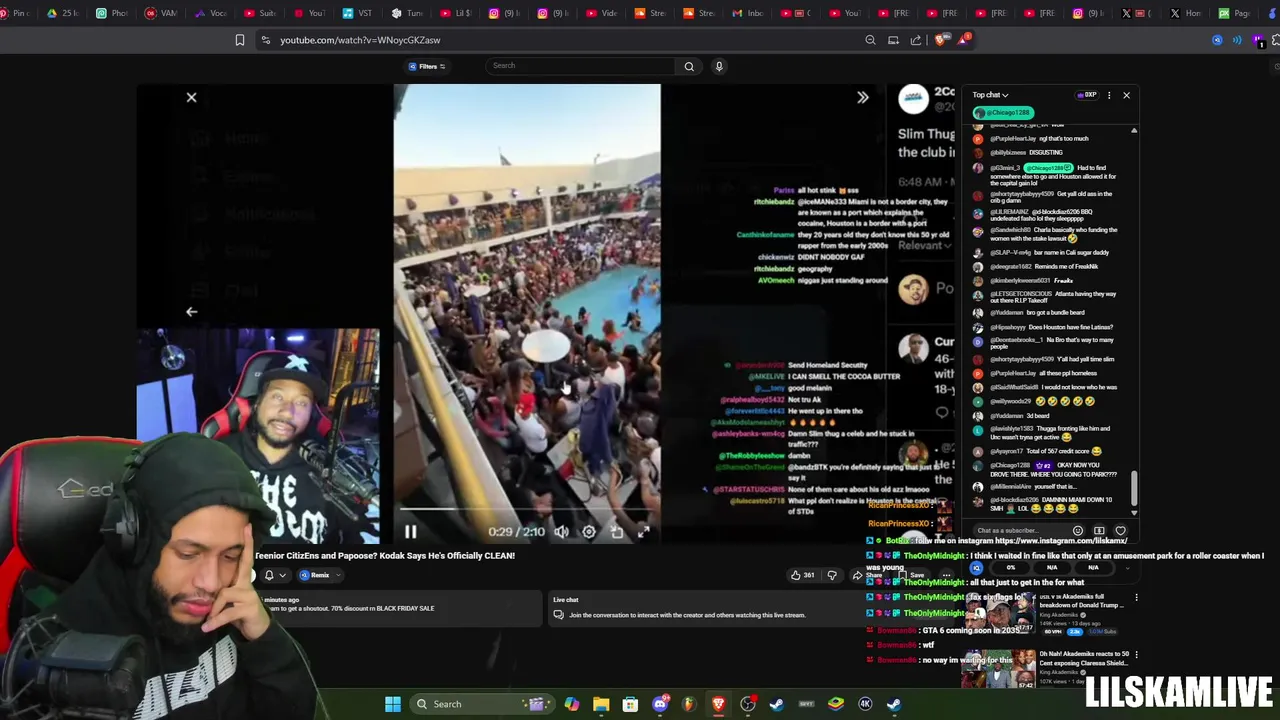Send a Super Chat with the dollar icon
This screenshot has height=720, width=1280.
1099,530
